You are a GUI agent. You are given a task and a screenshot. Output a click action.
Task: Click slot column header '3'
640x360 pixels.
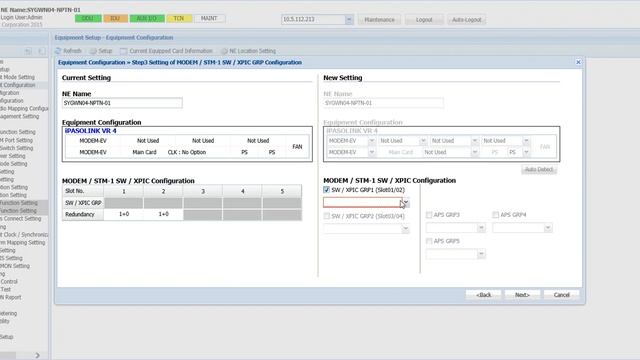tap(203, 191)
